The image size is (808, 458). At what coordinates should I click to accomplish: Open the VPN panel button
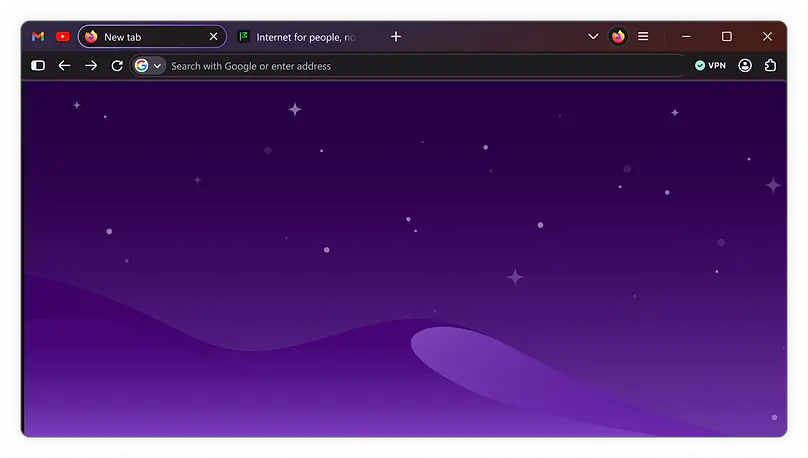(710, 65)
